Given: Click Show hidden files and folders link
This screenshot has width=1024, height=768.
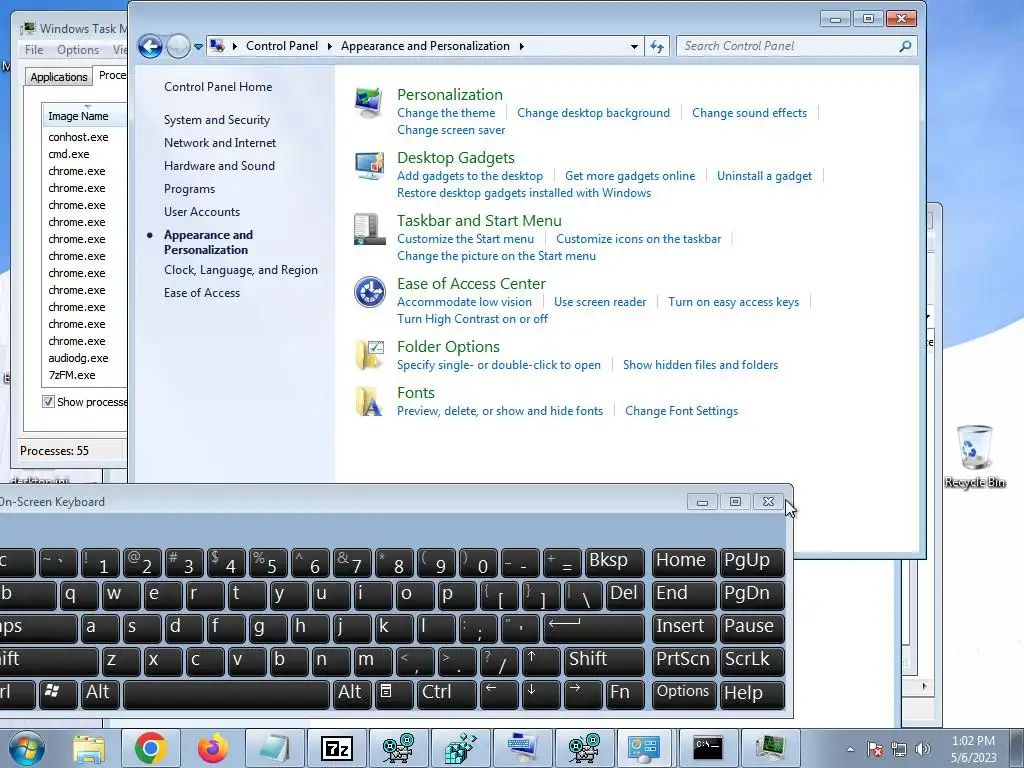Looking at the screenshot, I should [x=701, y=365].
